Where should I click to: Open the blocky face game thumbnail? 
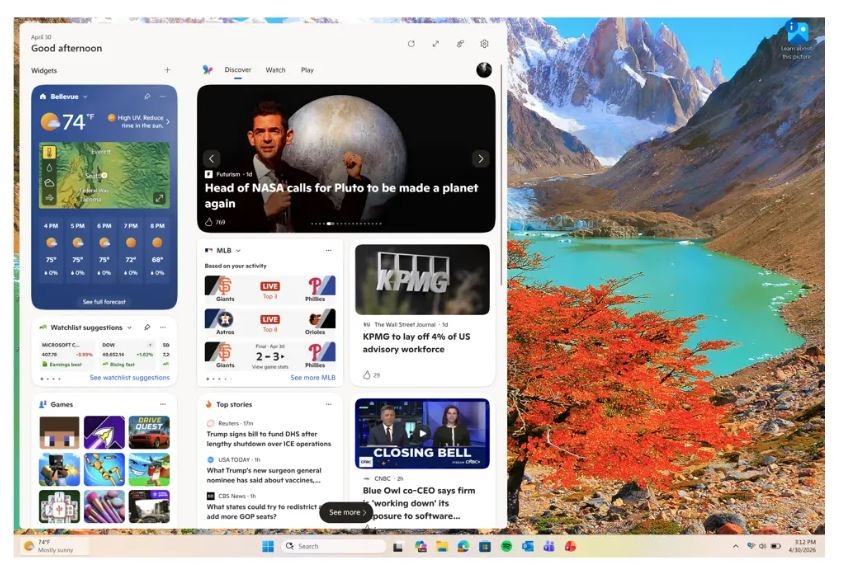point(59,432)
